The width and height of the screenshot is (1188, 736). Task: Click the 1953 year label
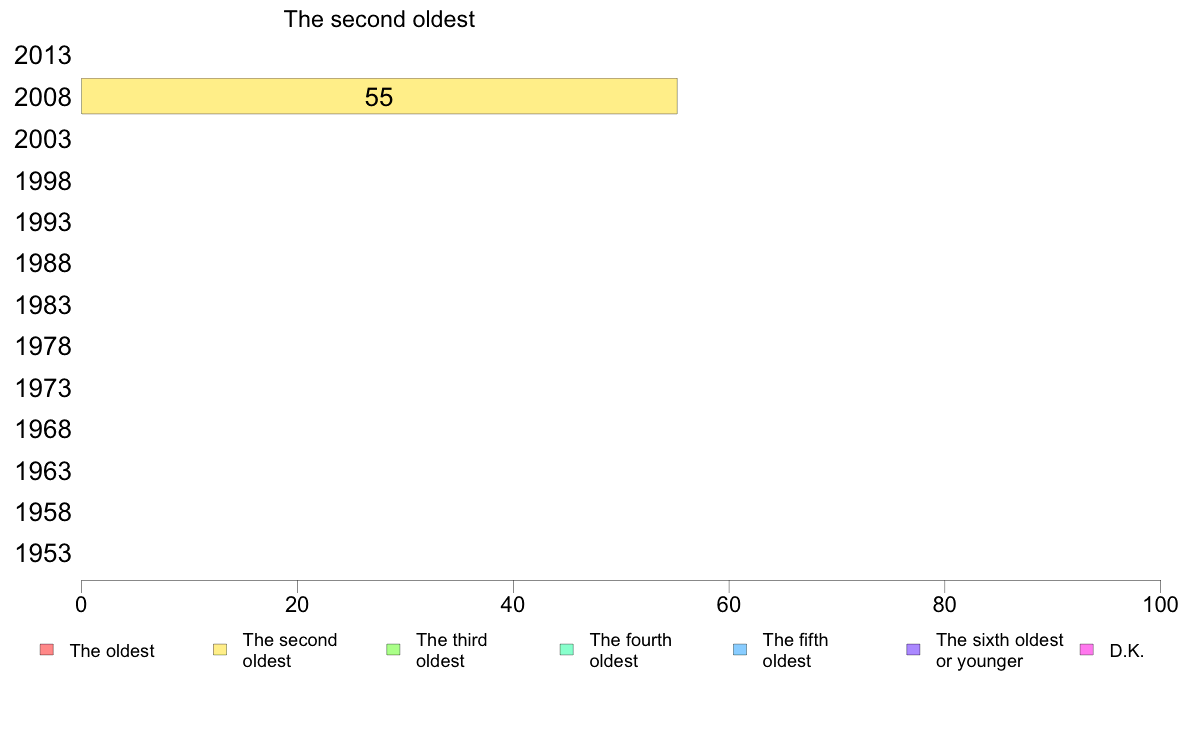(43, 553)
